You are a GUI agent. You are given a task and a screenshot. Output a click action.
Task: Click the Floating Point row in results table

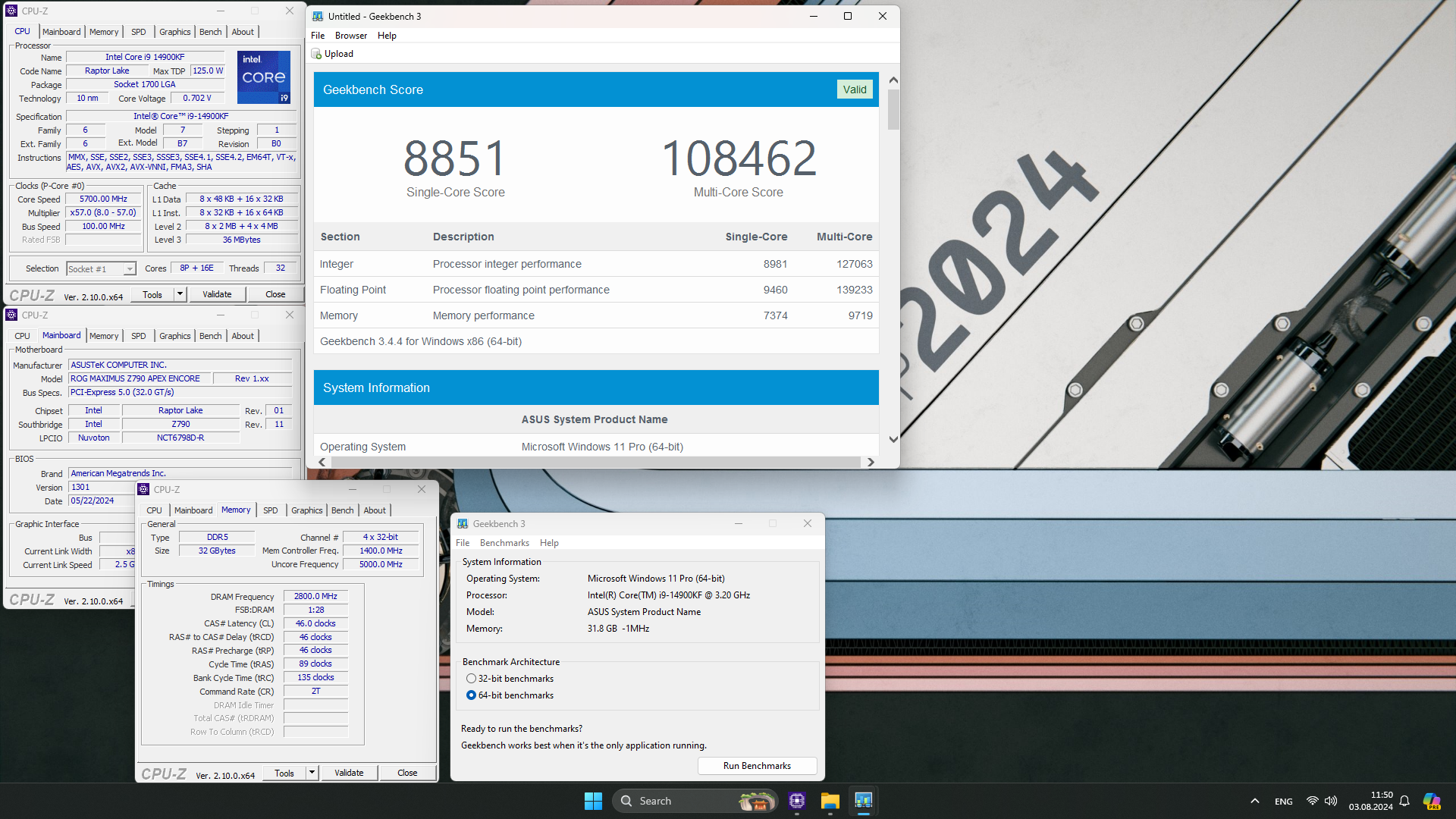[596, 290]
